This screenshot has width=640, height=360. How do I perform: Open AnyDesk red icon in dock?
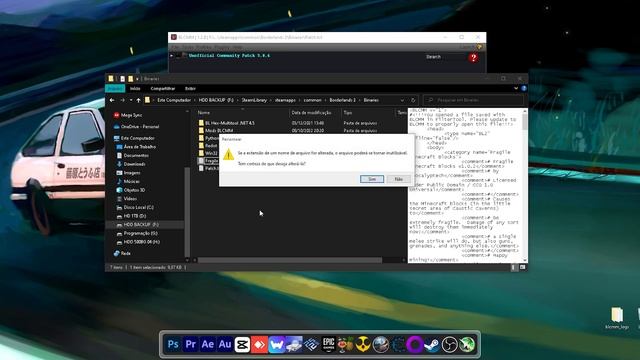259,344
